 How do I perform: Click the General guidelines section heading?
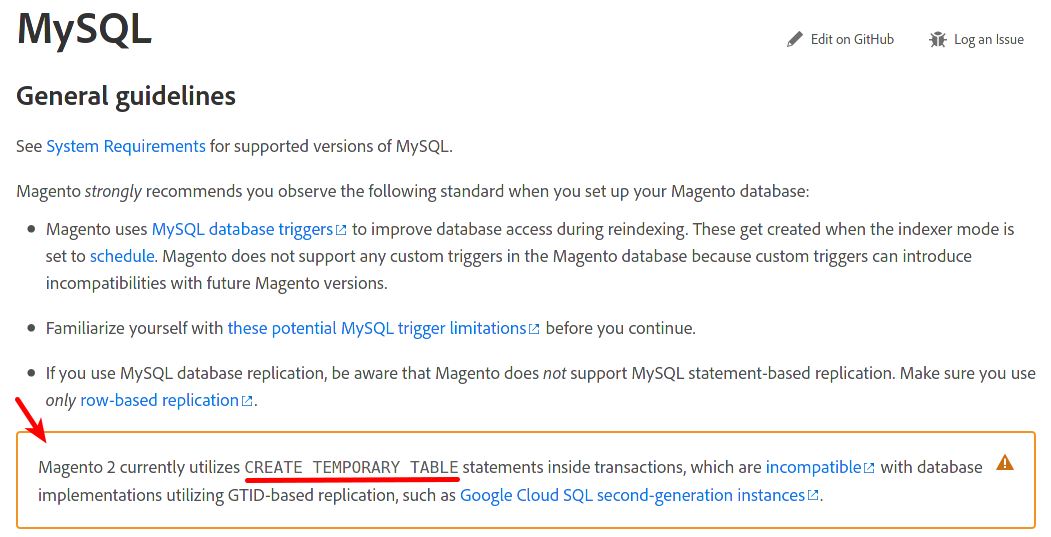coord(126,96)
